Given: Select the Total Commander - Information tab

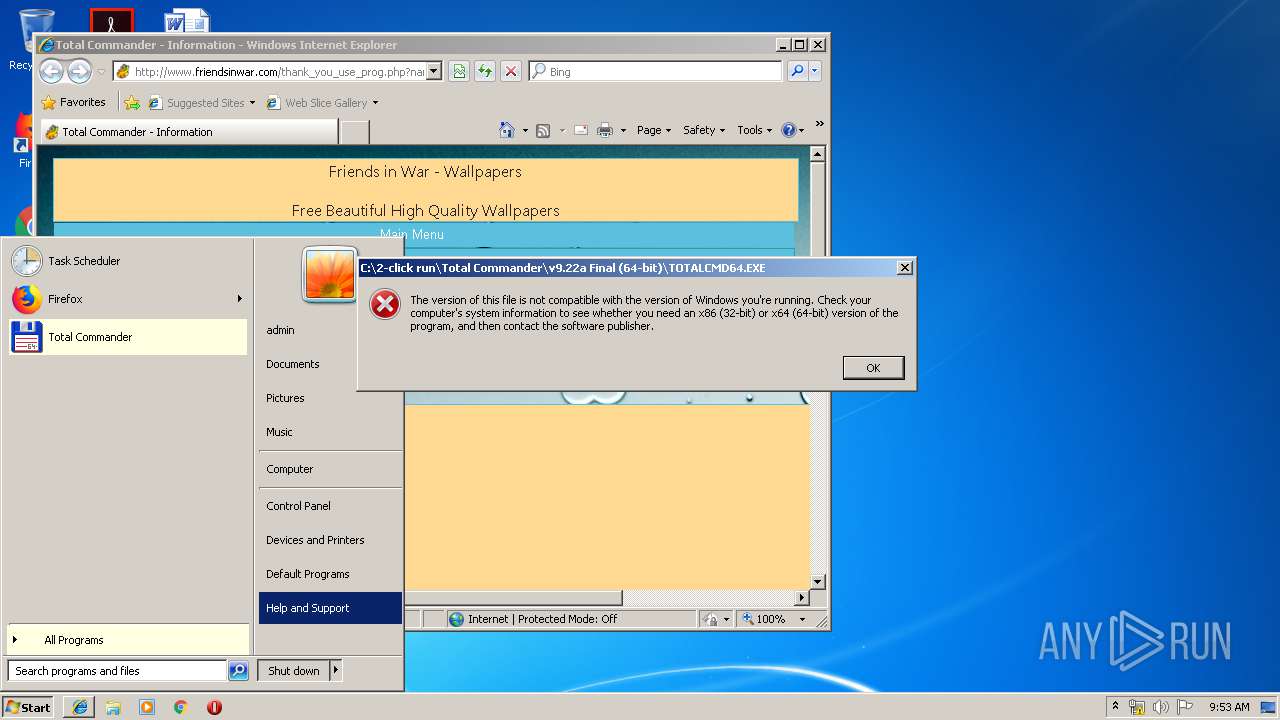Looking at the screenshot, I should pyautogui.click(x=189, y=131).
